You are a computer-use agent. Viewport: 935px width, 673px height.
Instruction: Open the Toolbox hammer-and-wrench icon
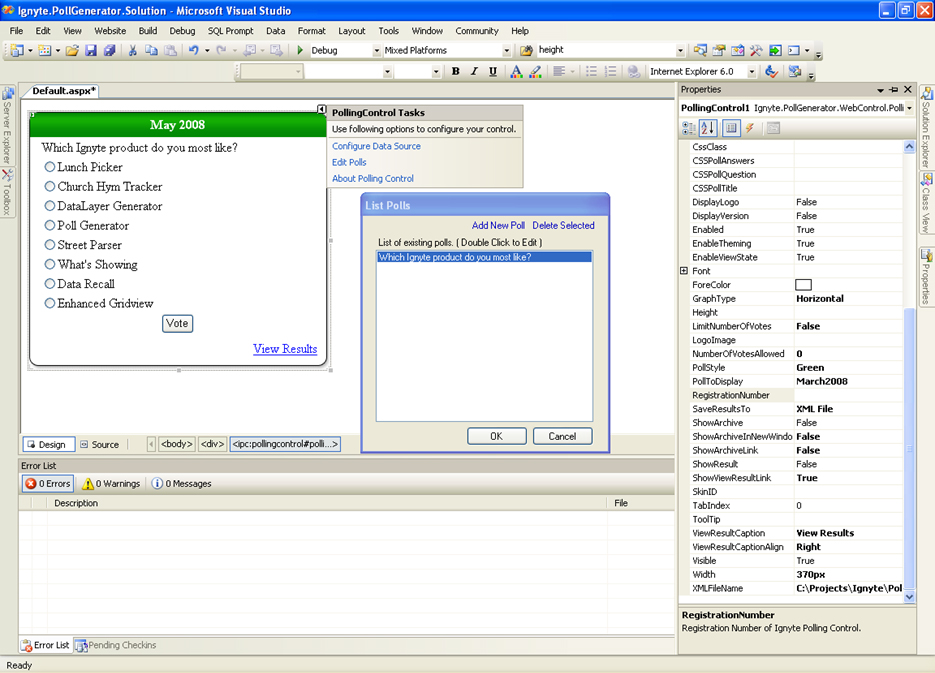click(756, 50)
